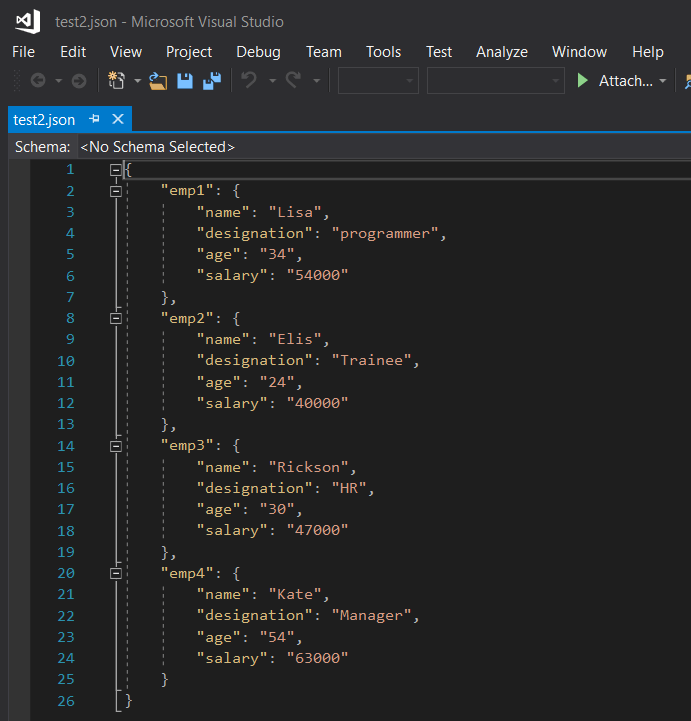Open the Attach dropdown arrow
Viewport: 691px width, 721px height.
pos(662,81)
